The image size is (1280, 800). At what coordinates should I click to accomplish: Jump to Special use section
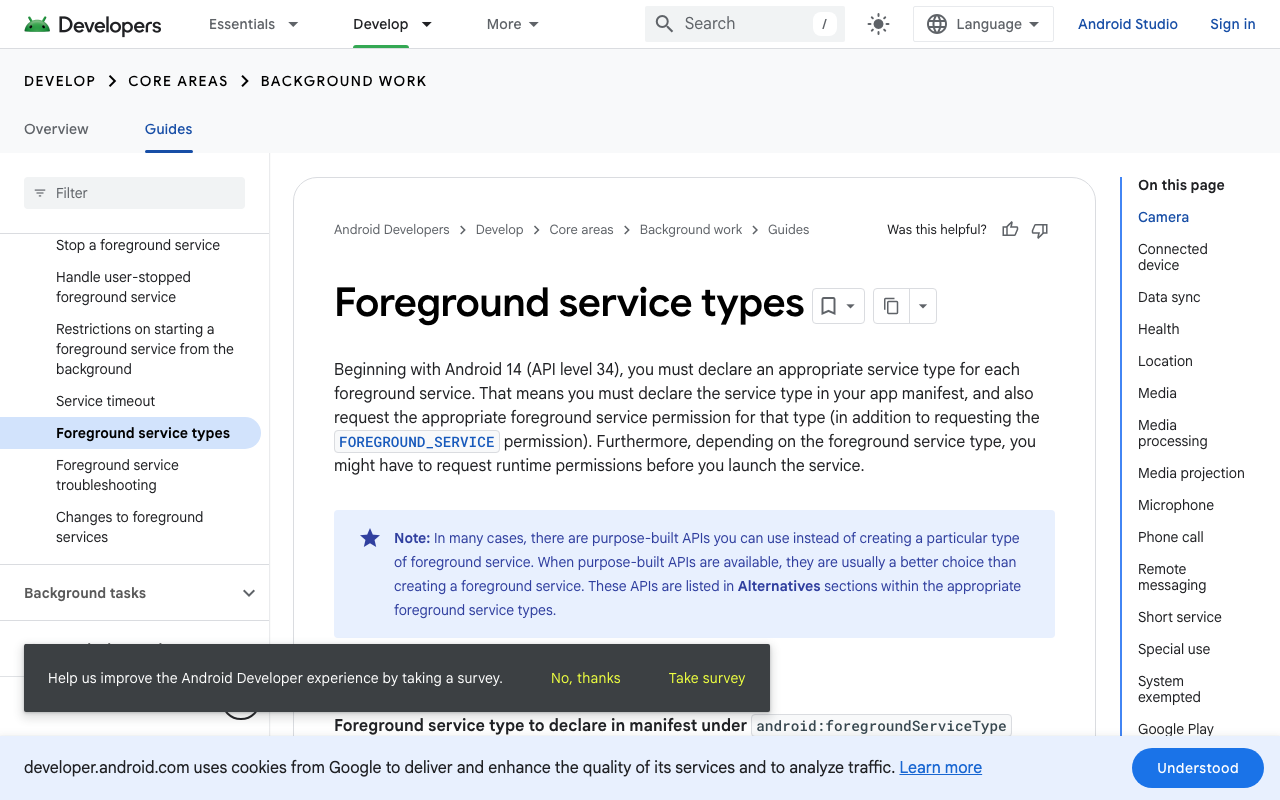(x=1174, y=649)
